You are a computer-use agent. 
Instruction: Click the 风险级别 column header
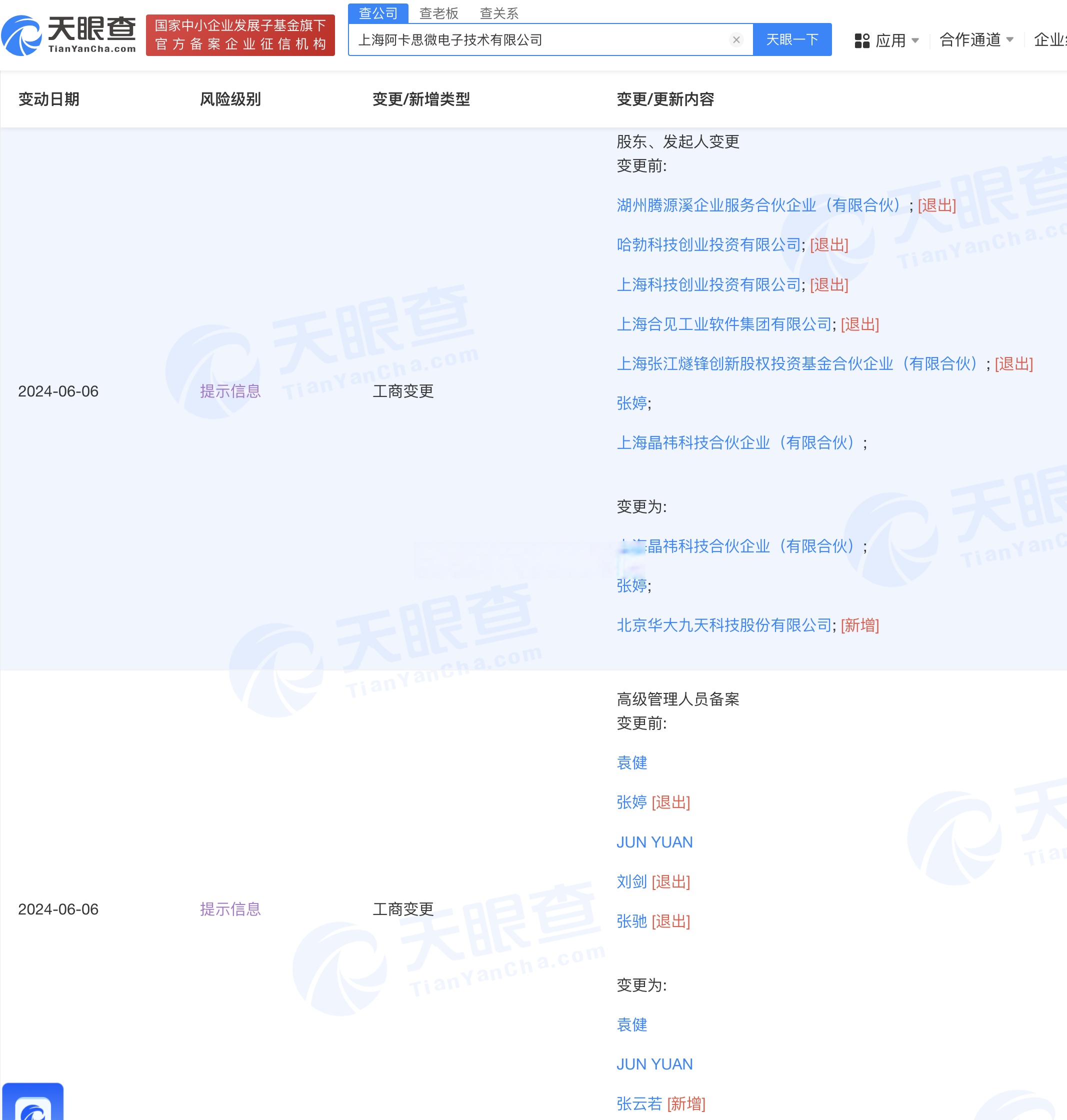pos(230,99)
